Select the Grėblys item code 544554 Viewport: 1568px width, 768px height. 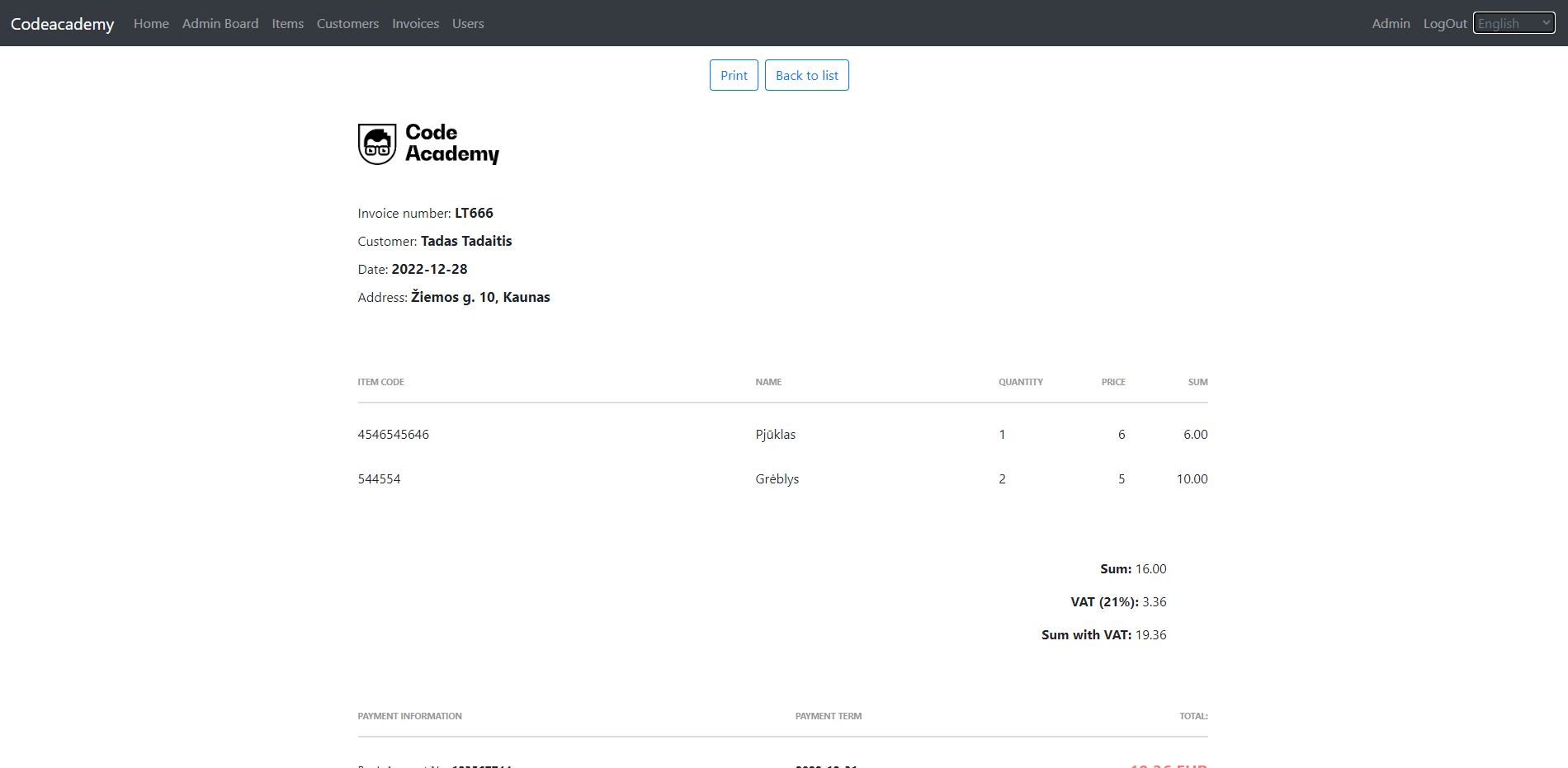(379, 478)
